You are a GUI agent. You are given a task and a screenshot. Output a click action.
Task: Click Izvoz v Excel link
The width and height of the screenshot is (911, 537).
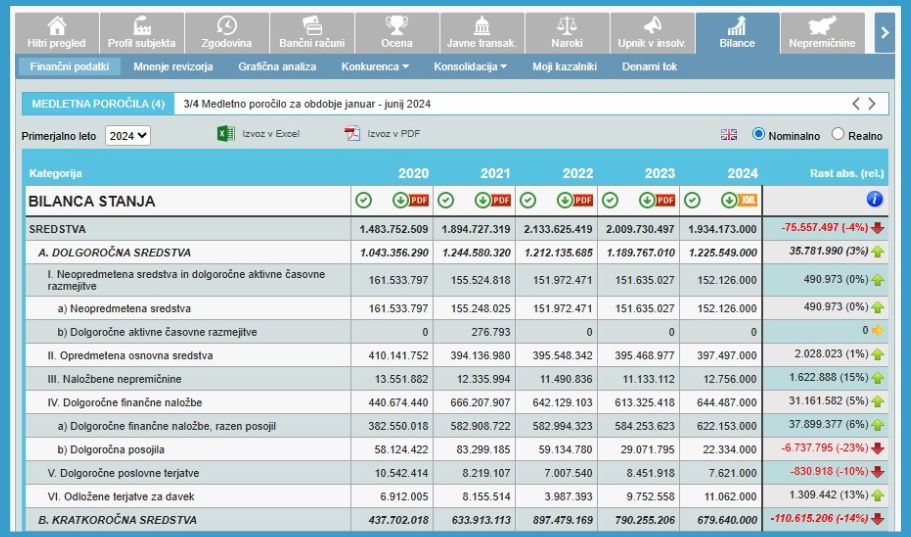pos(271,134)
